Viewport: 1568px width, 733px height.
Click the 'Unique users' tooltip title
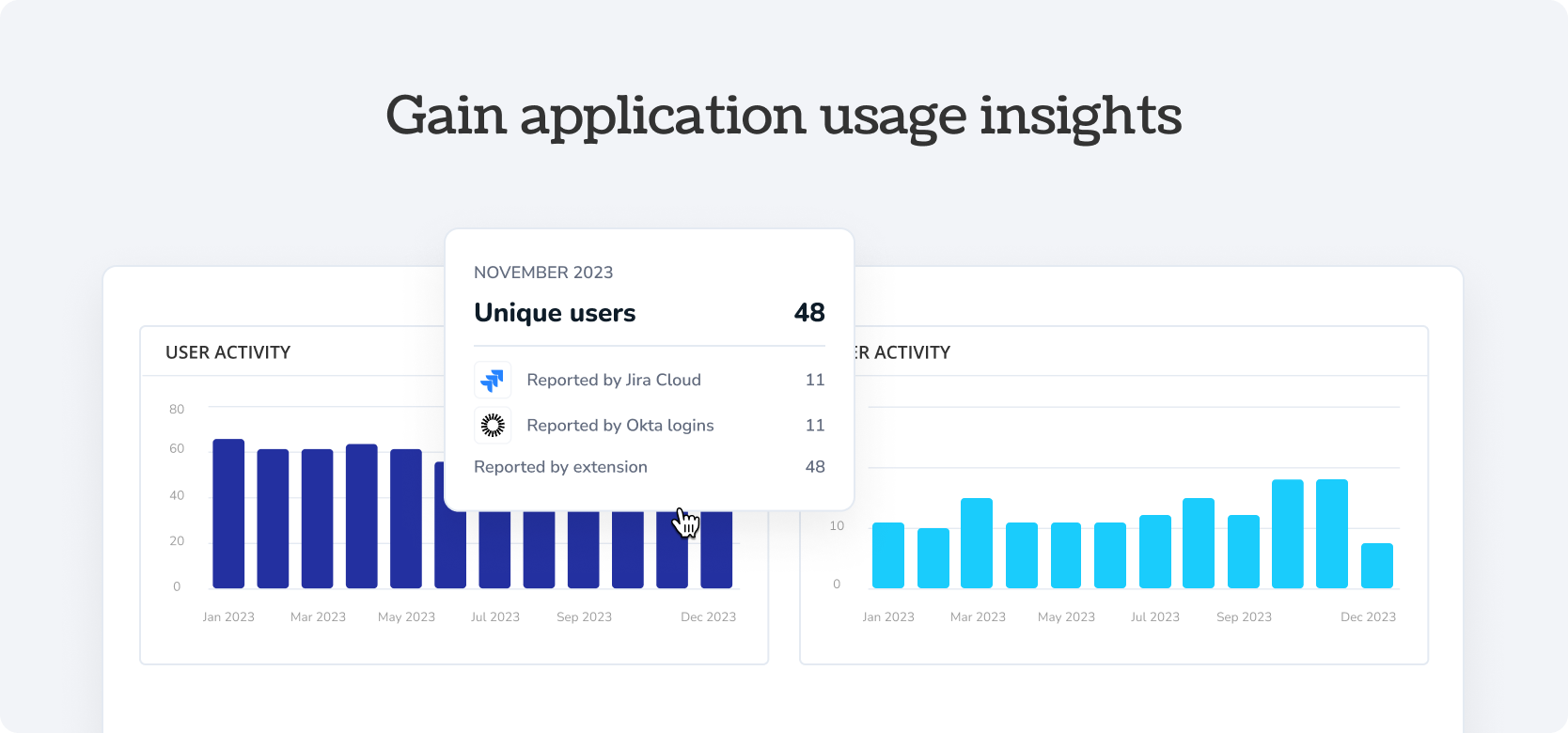tap(555, 313)
